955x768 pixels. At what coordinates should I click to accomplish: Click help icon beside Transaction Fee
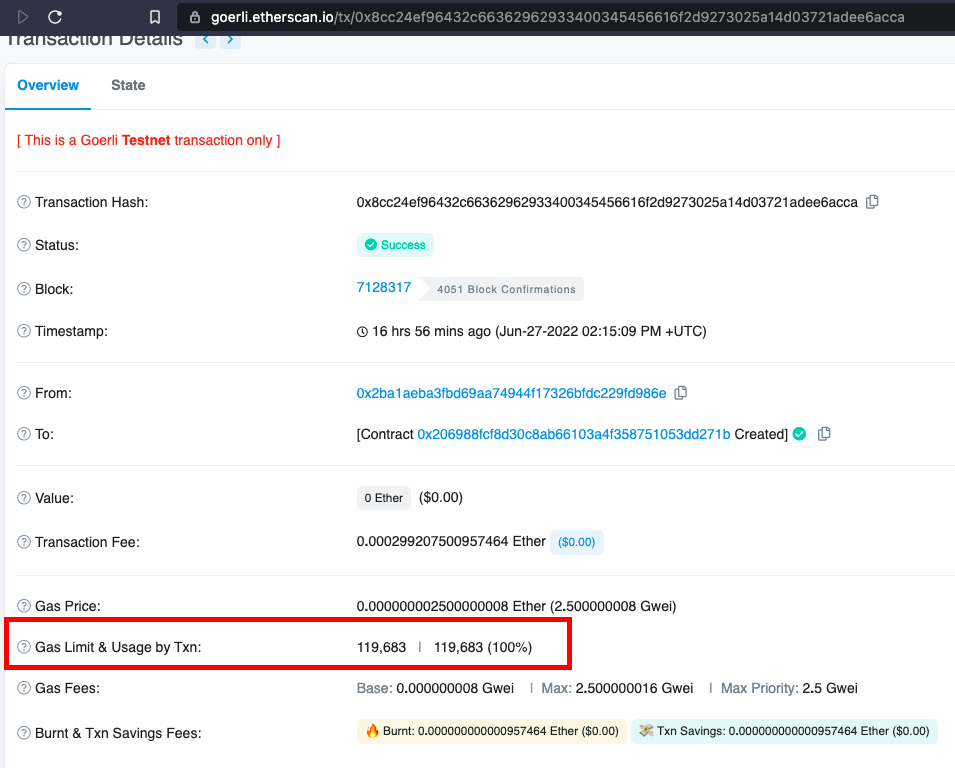tap(24, 541)
